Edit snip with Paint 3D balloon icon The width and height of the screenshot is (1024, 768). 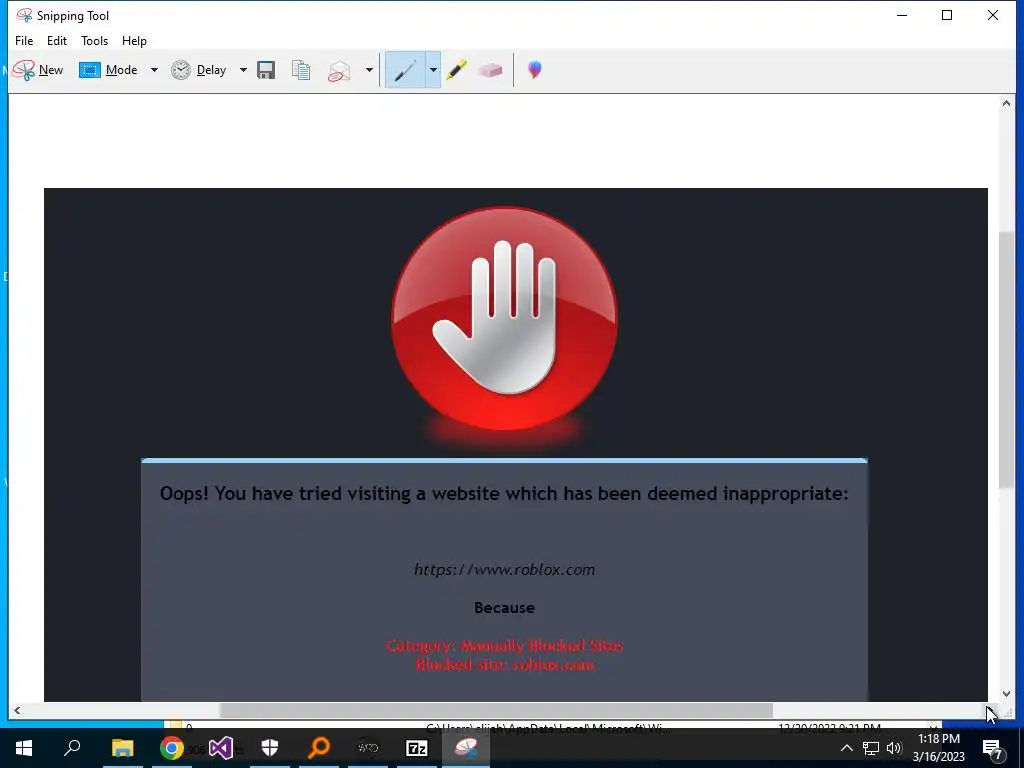535,70
